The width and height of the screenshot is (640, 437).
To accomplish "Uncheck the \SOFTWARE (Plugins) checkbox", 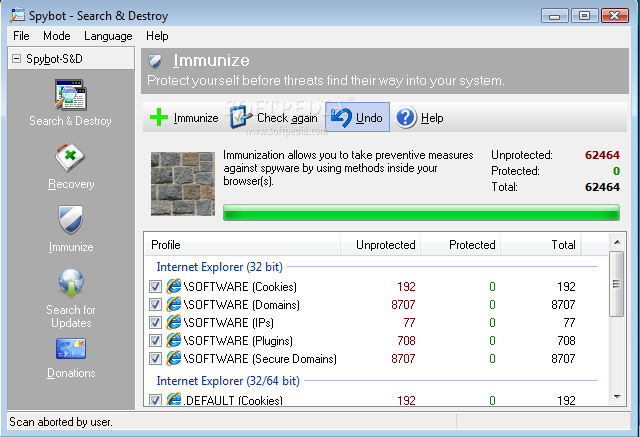I will (x=155, y=341).
